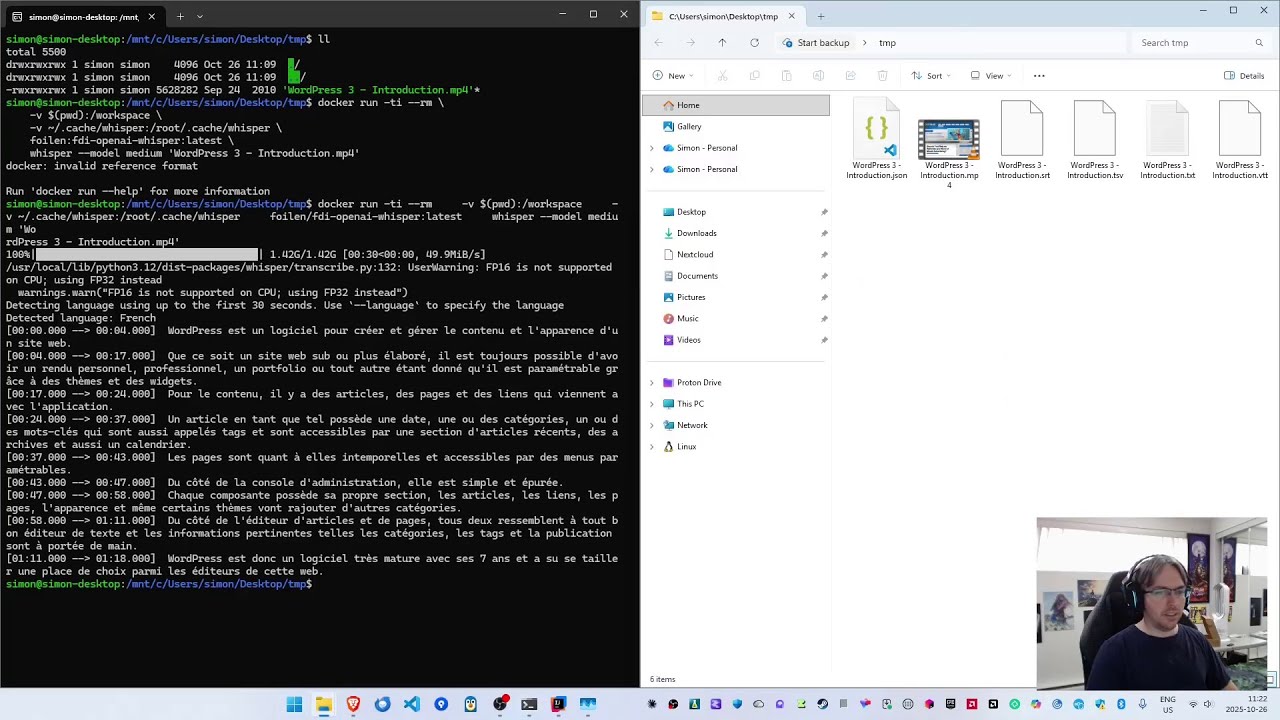
Task: Open the volume speaker tray icon
Action: 1208,705
